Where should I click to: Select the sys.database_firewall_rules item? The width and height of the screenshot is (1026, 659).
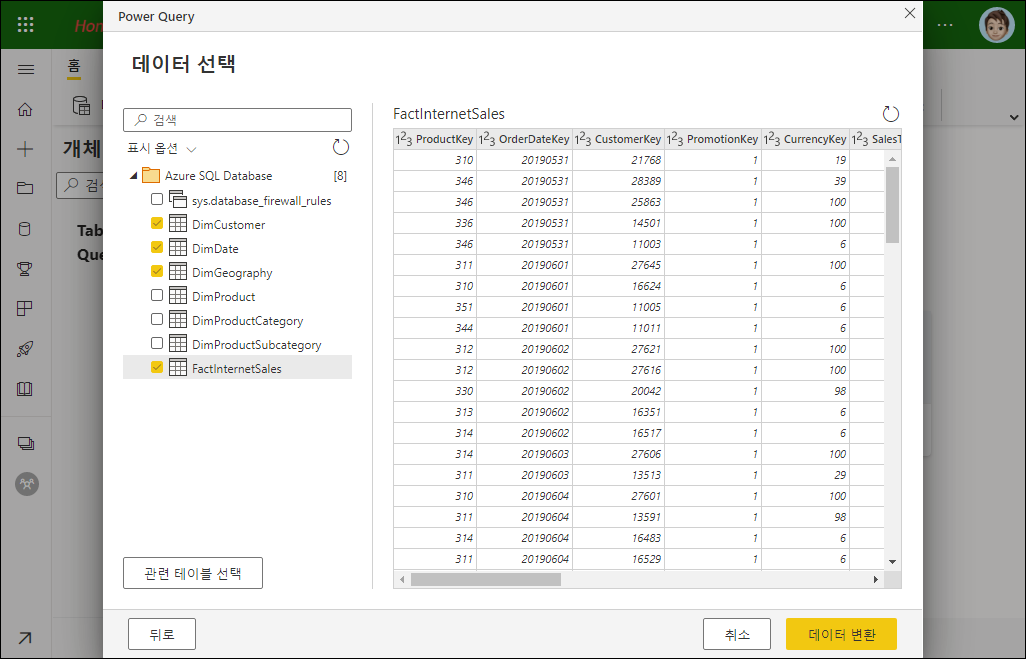click(x=238, y=200)
